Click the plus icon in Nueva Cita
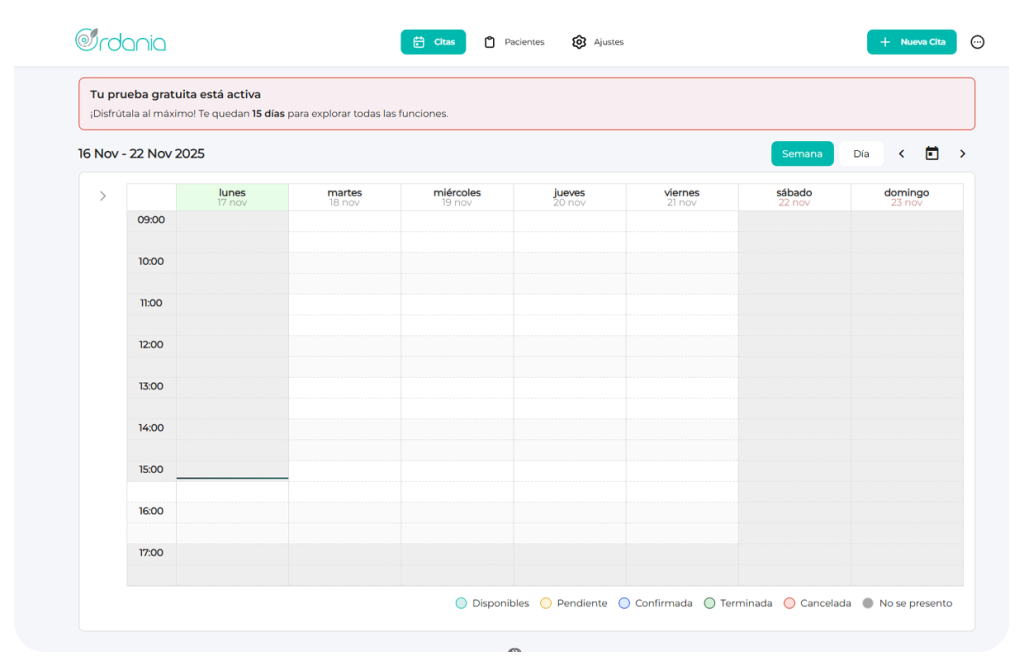1024x661 pixels. (x=885, y=42)
